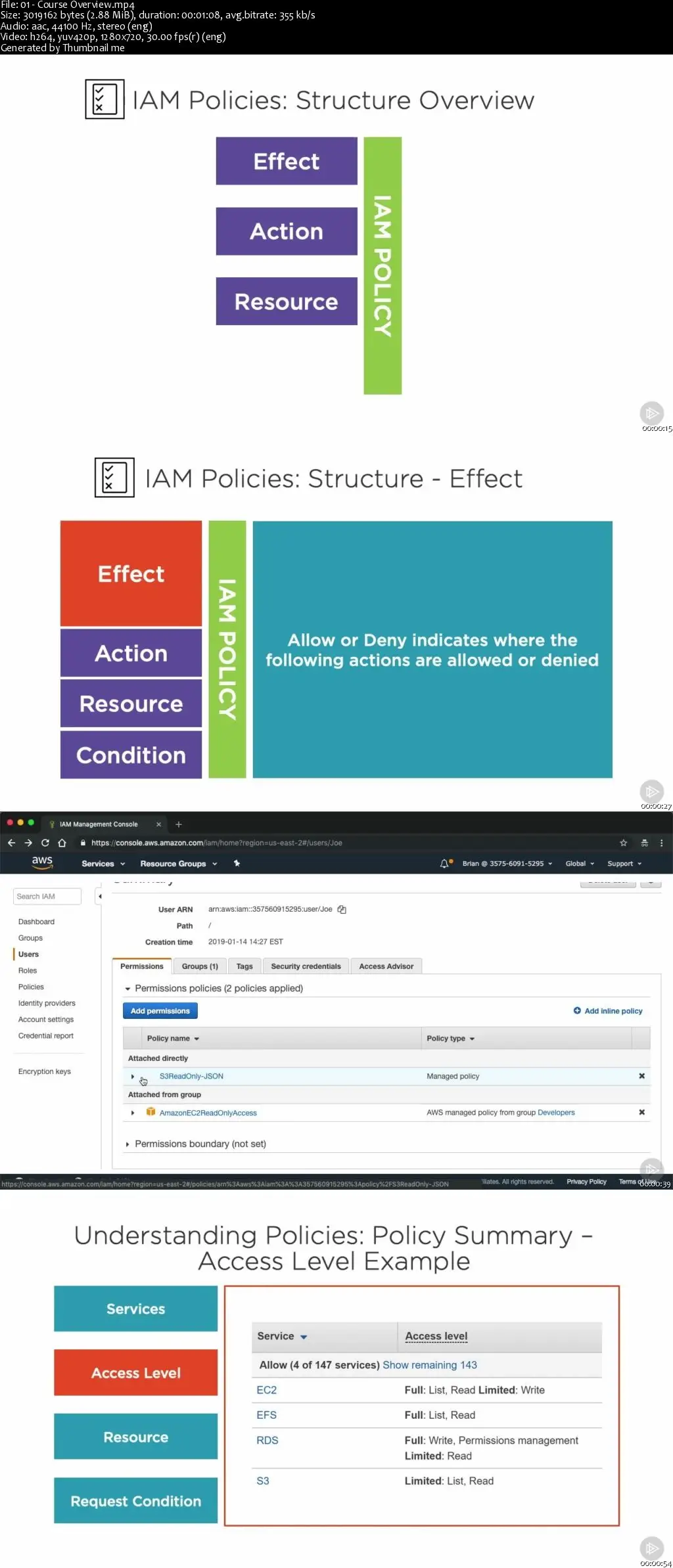Copy the User ARN with the copy icon
Image resolution: width=673 pixels, height=1568 pixels.
tap(342, 910)
